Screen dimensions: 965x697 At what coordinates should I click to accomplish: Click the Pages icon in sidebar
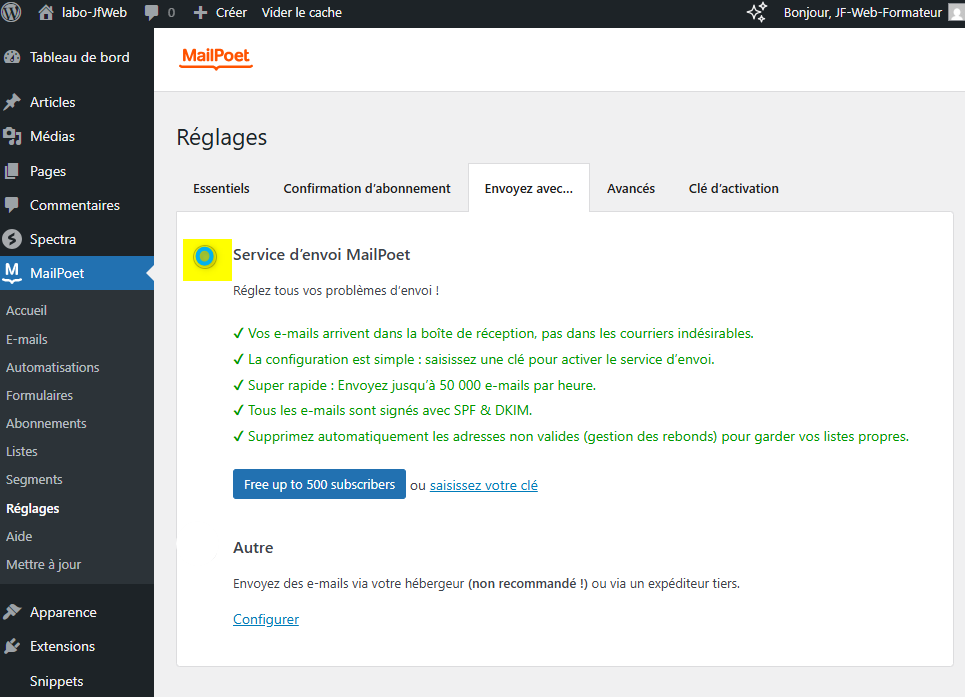pos(12,171)
